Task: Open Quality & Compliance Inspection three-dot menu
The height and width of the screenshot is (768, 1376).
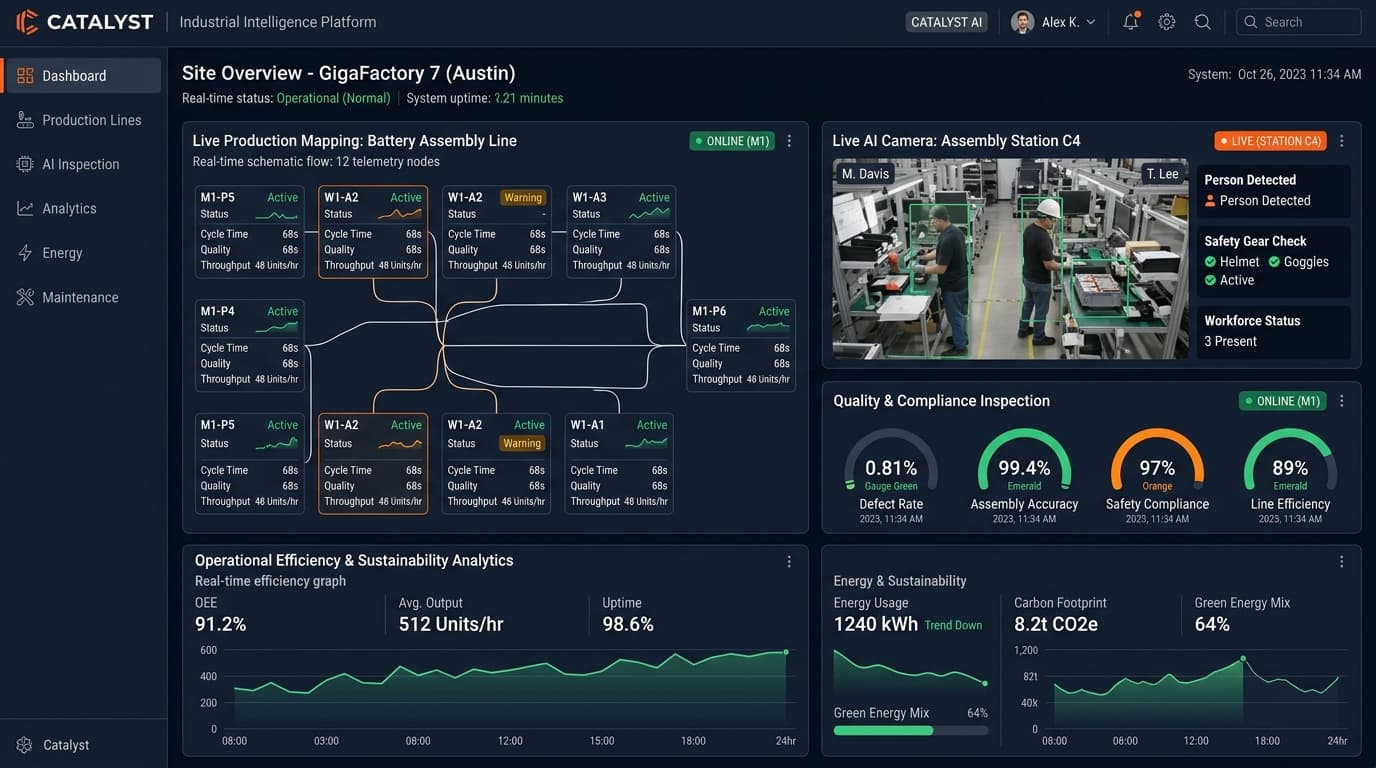Action: click(x=1342, y=401)
